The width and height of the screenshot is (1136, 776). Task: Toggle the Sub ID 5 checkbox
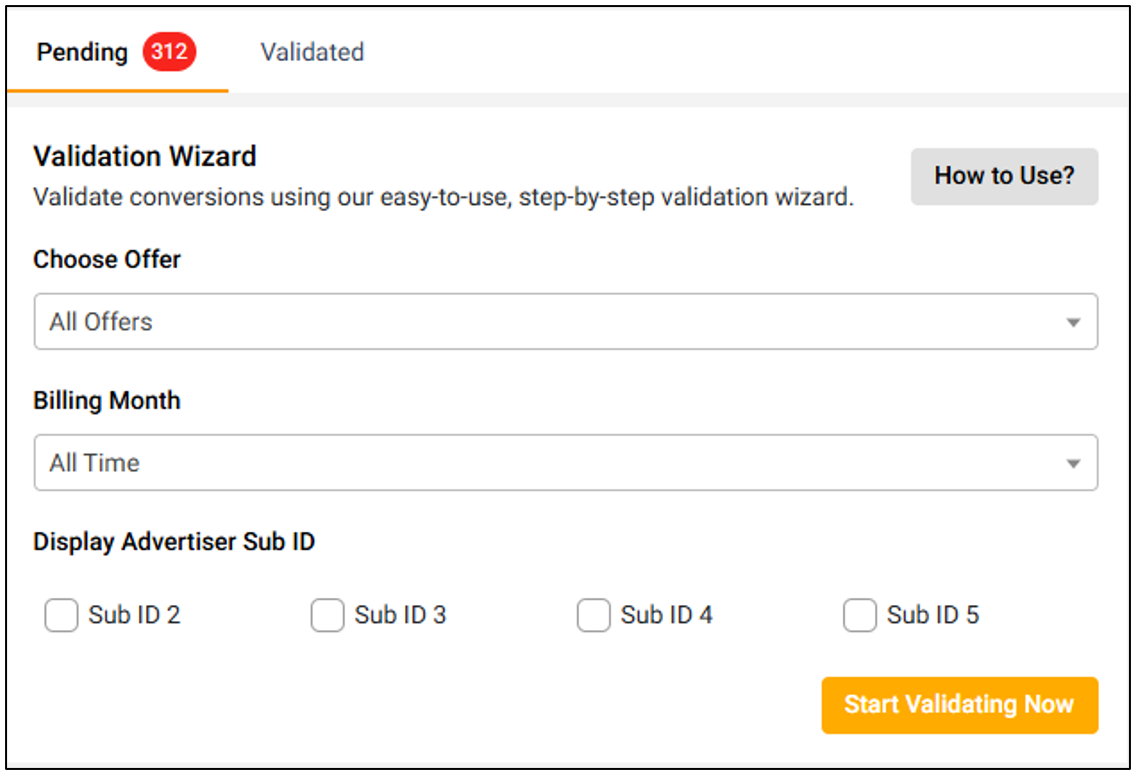coord(859,615)
